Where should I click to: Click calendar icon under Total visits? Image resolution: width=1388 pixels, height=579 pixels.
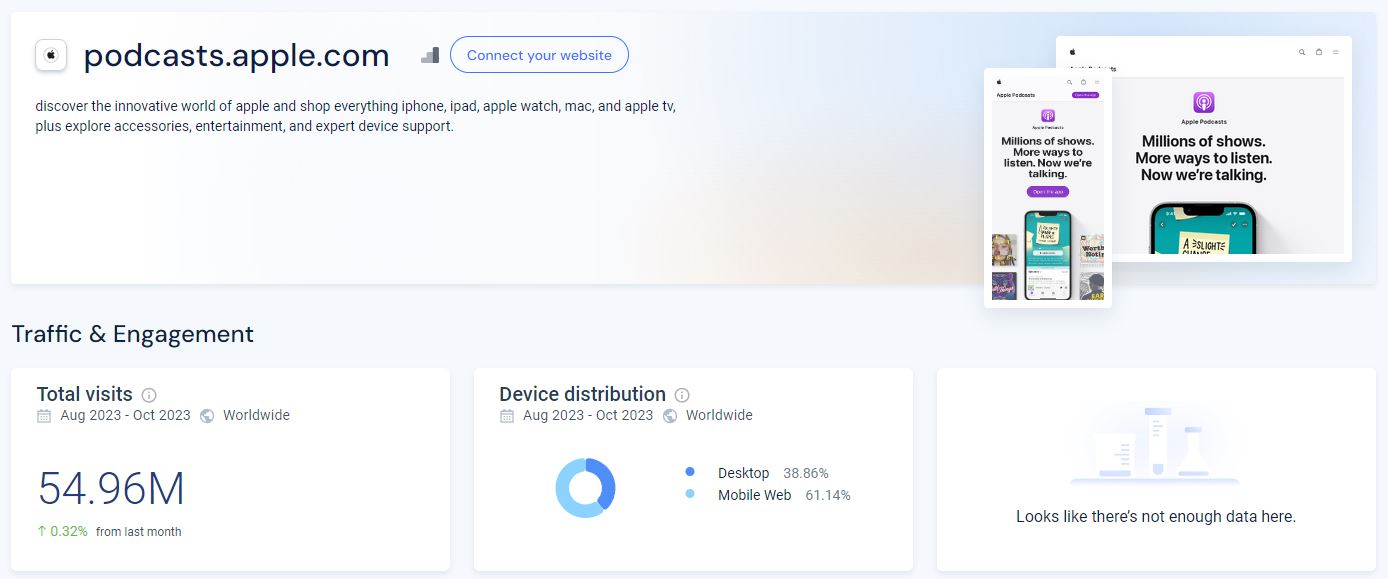pyautogui.click(x=44, y=416)
